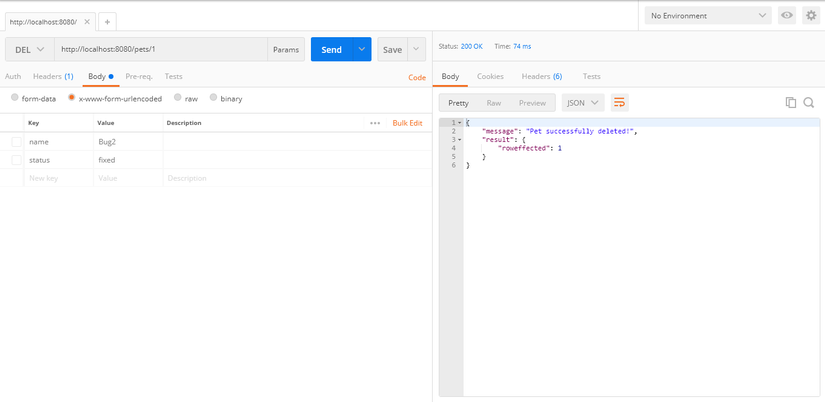
Task: Open a new request tab with plus
Action: point(107,22)
